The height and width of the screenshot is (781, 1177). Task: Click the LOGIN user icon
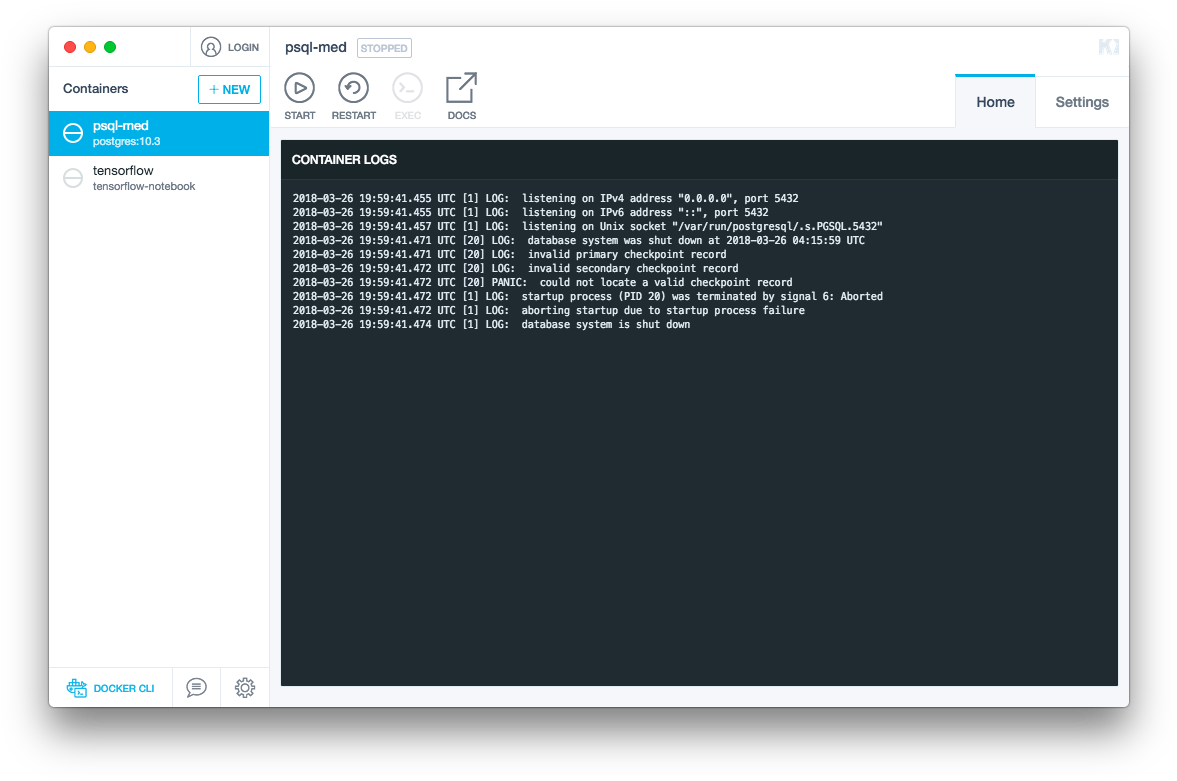pyautogui.click(x=211, y=47)
